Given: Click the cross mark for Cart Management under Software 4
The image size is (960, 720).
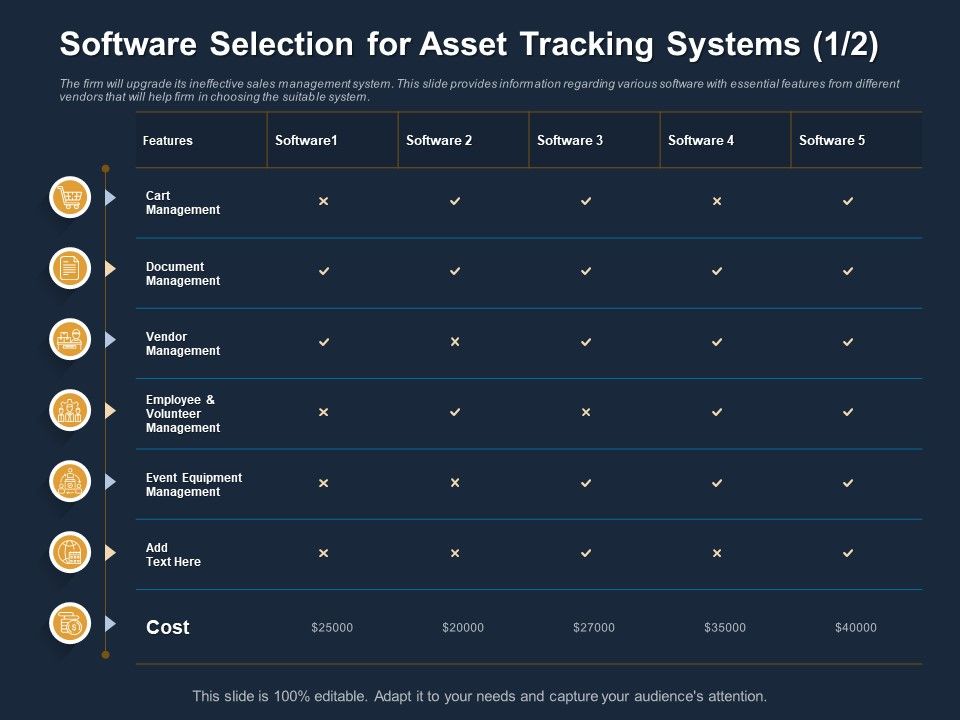Looking at the screenshot, I should [x=717, y=201].
